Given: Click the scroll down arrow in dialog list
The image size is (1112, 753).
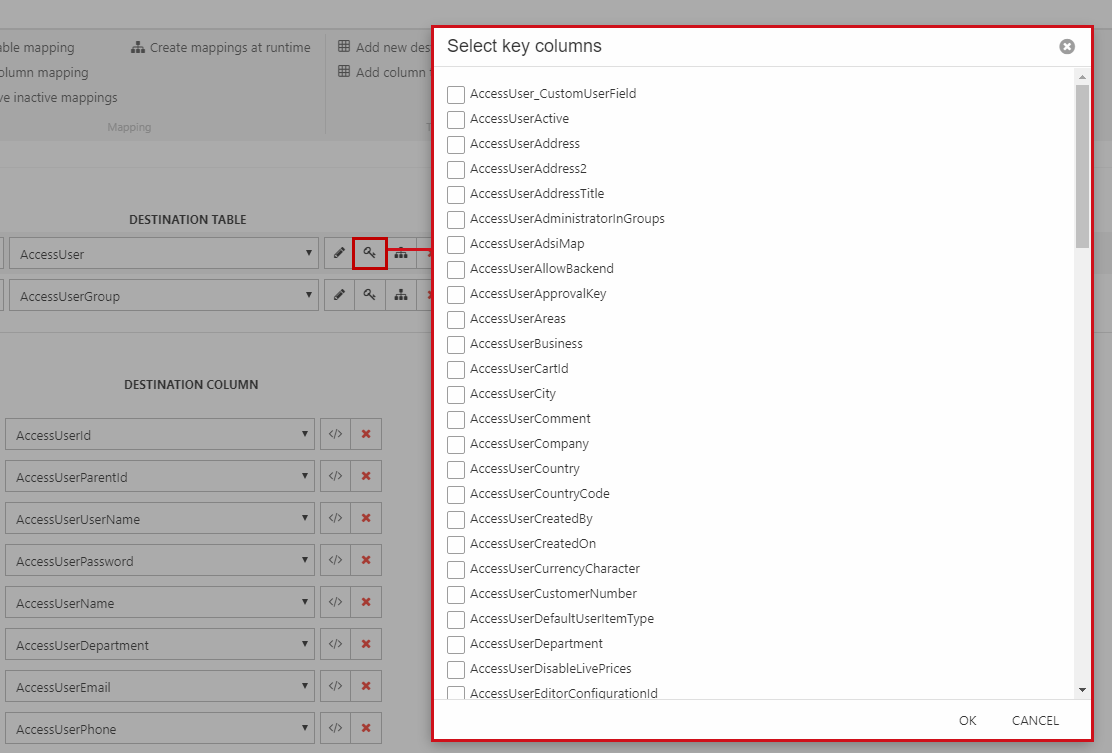Looking at the screenshot, I should [1082, 690].
